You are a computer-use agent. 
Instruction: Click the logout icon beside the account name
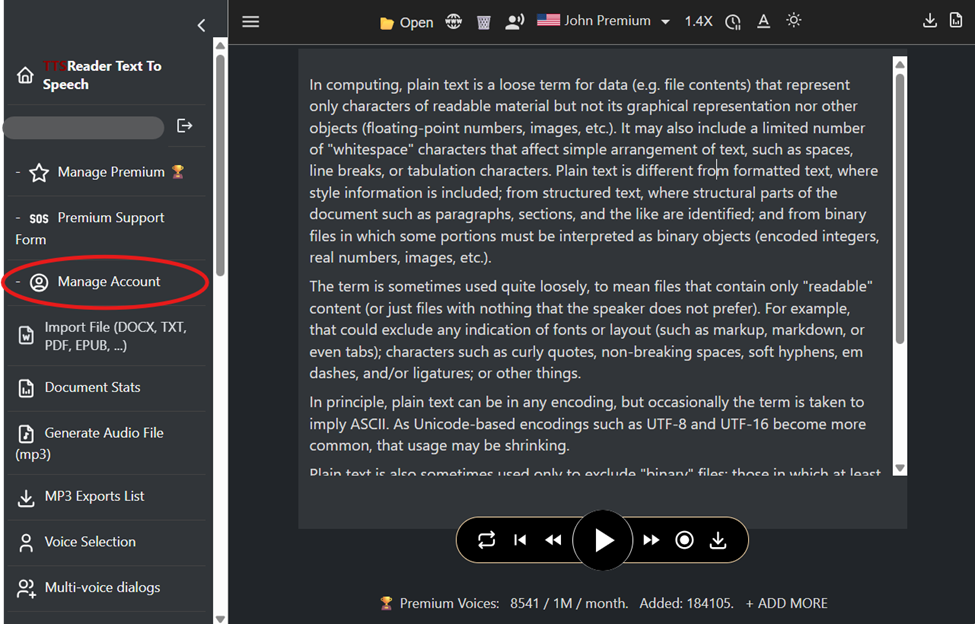(185, 126)
